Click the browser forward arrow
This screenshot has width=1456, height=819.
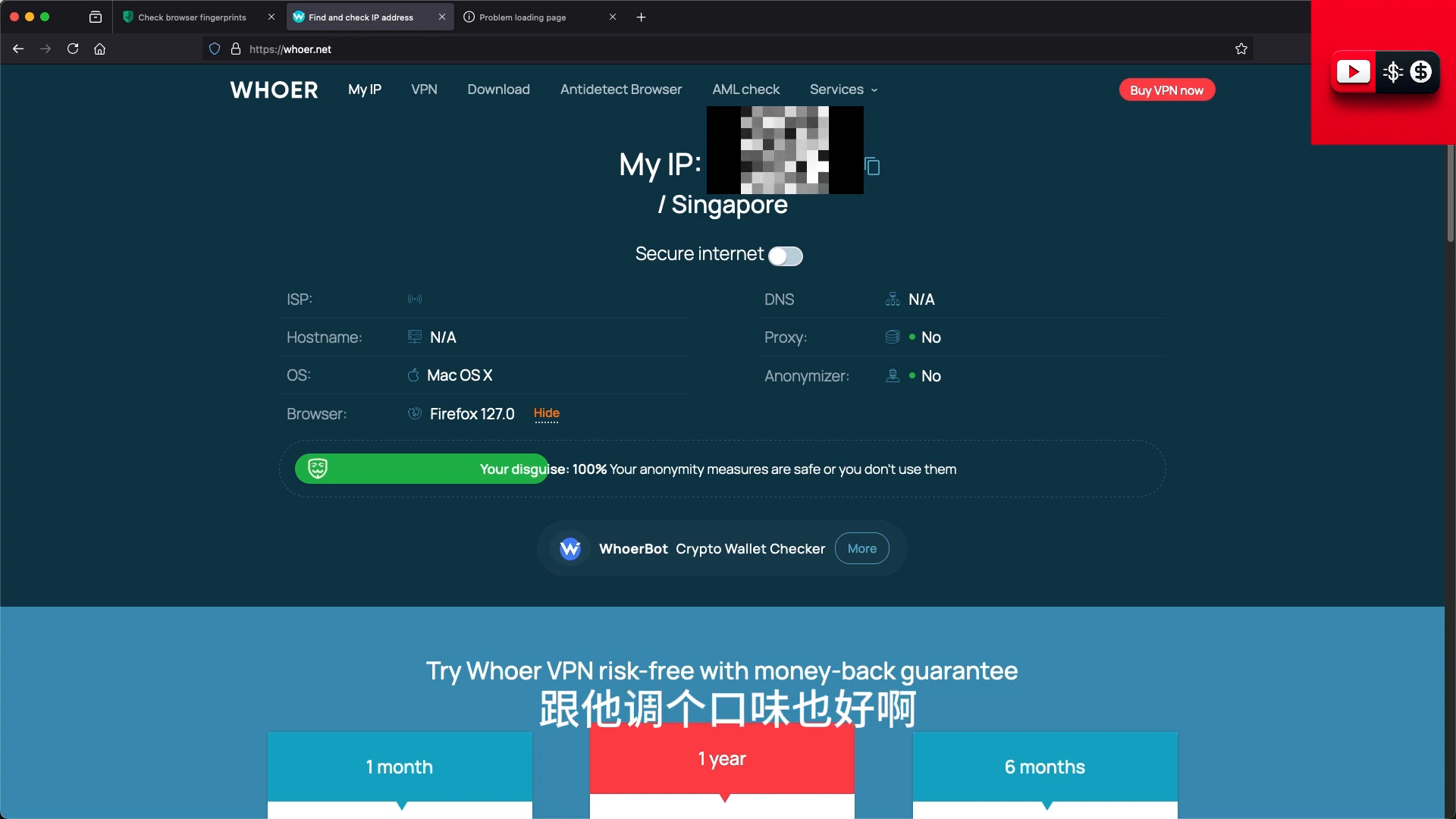tap(45, 49)
